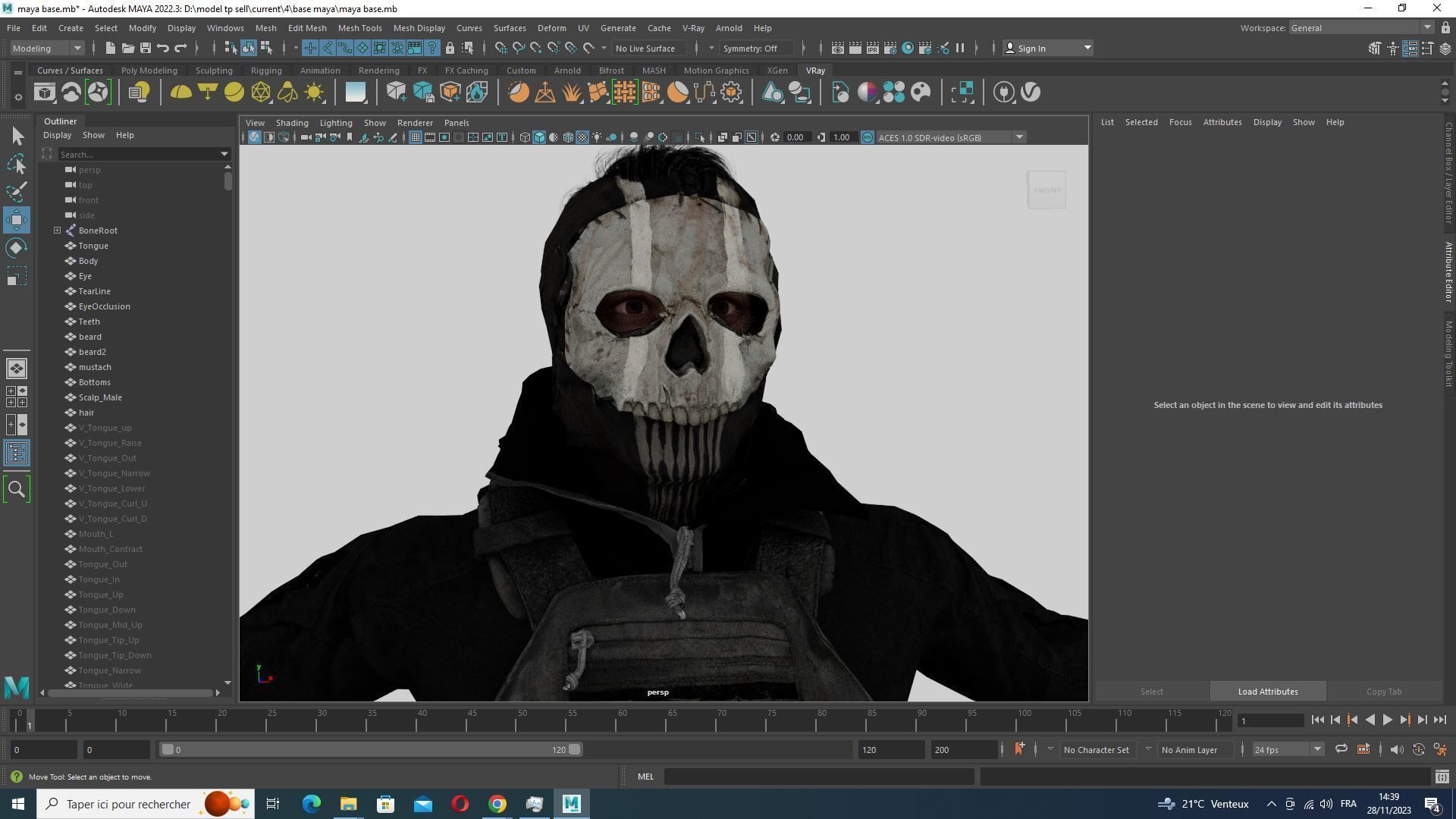This screenshot has height=819, width=1456.
Task: Click the Select button in Attribute Editor
Action: (x=1151, y=692)
